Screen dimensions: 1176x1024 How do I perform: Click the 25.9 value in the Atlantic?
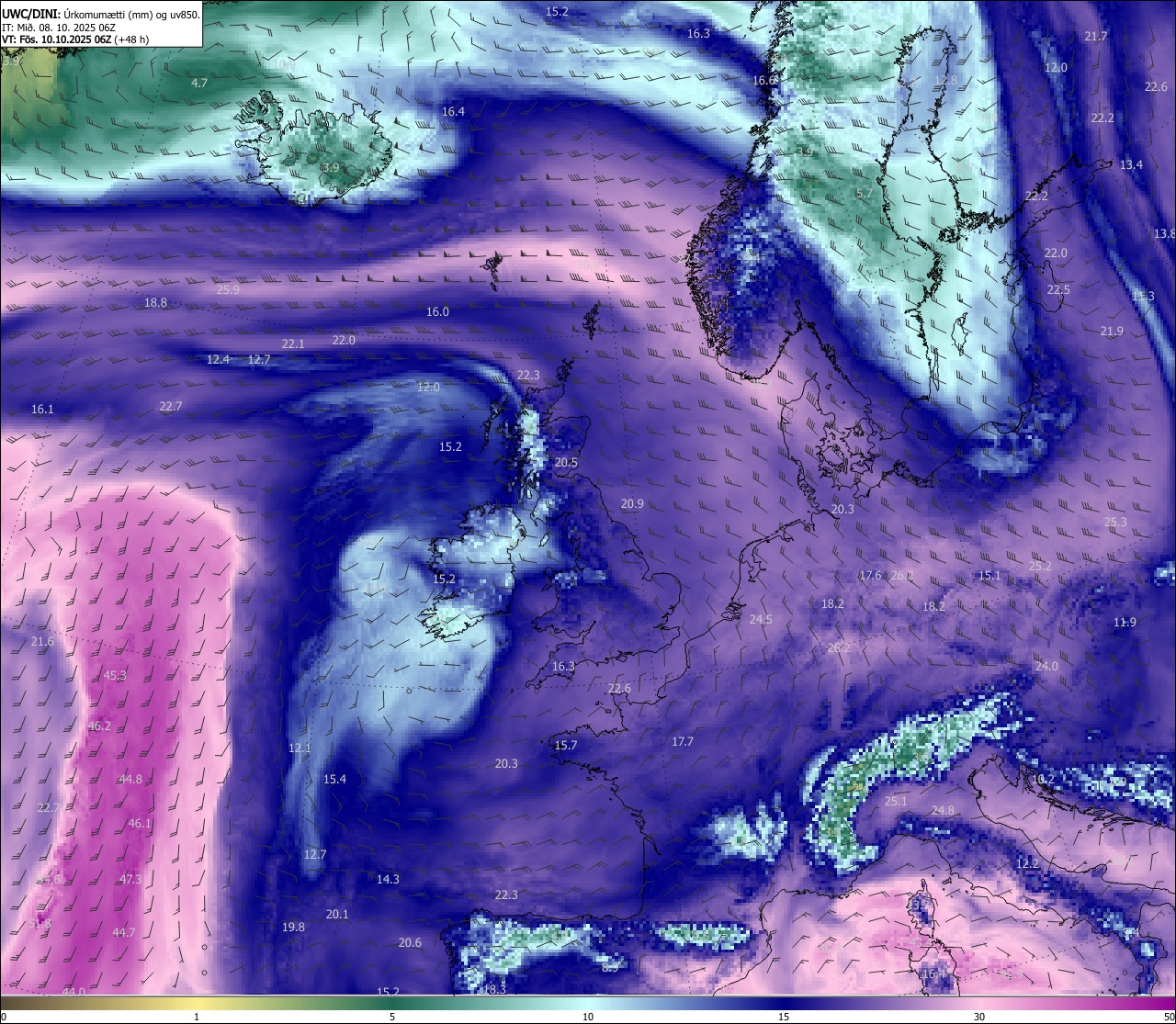click(x=228, y=289)
